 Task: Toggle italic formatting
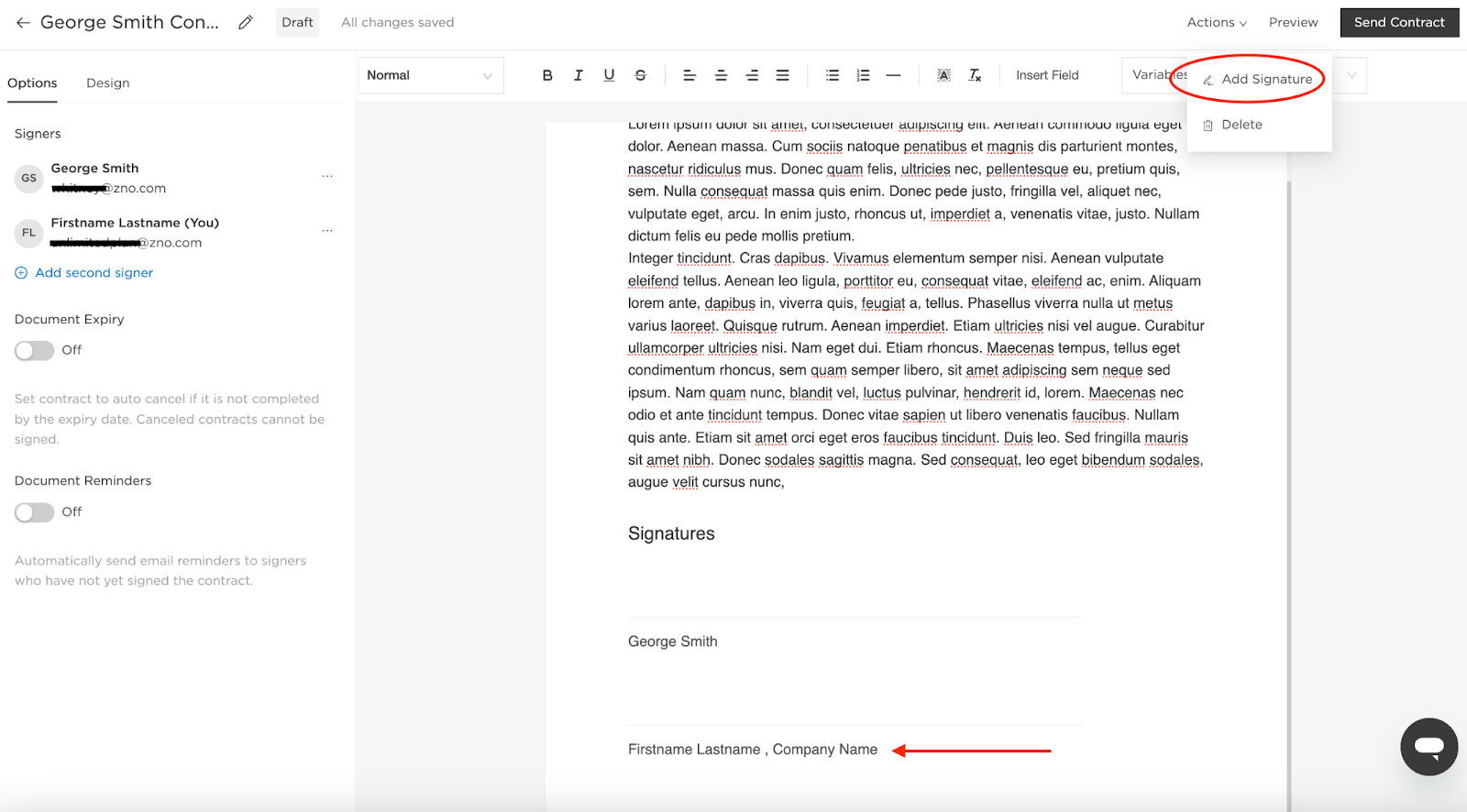(579, 75)
